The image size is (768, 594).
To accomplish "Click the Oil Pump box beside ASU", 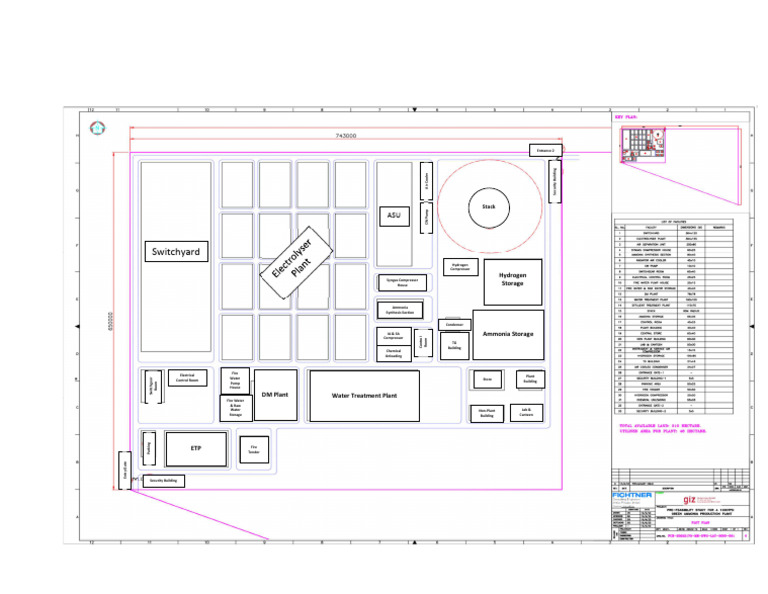I will pos(427,218).
